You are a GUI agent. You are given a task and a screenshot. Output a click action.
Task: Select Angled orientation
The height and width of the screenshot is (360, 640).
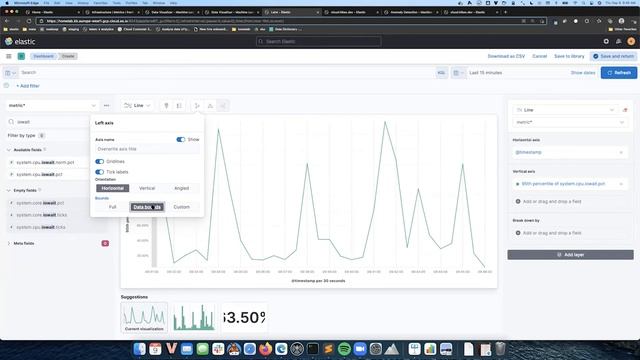click(182, 188)
